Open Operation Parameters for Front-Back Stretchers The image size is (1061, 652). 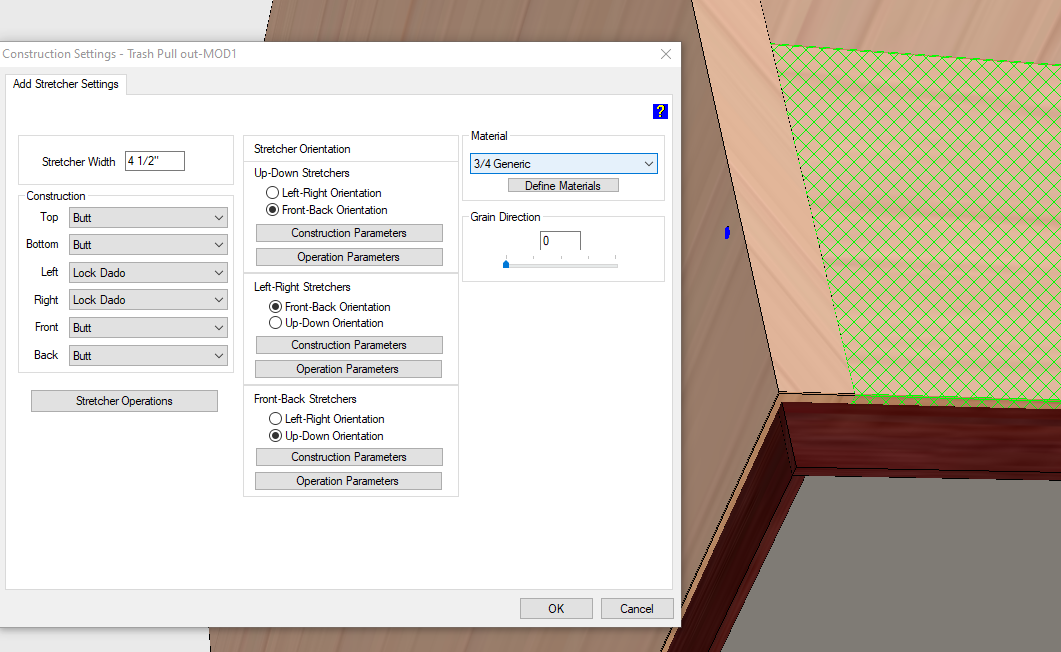[x=348, y=481]
